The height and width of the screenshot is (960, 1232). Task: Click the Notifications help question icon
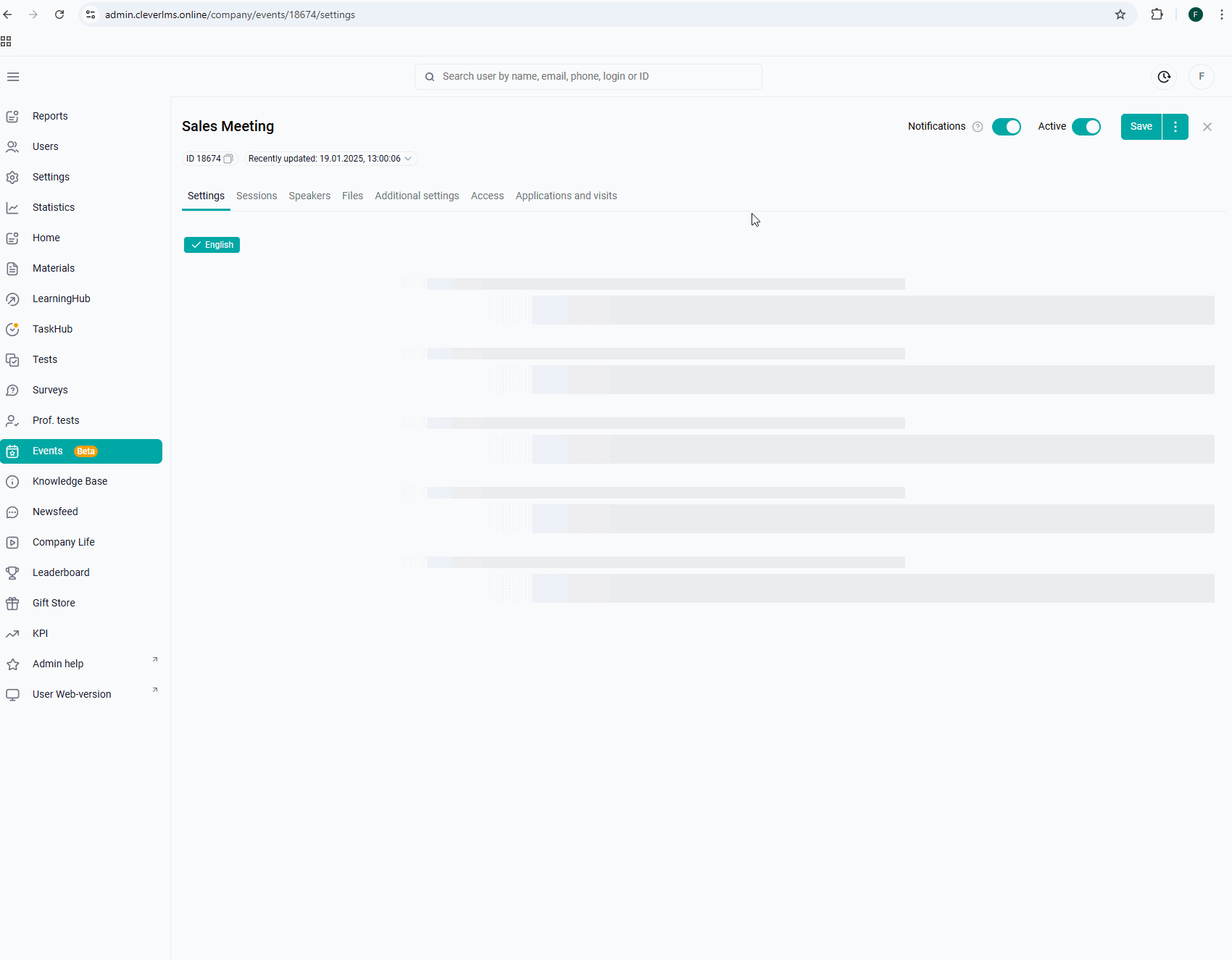coord(978,127)
